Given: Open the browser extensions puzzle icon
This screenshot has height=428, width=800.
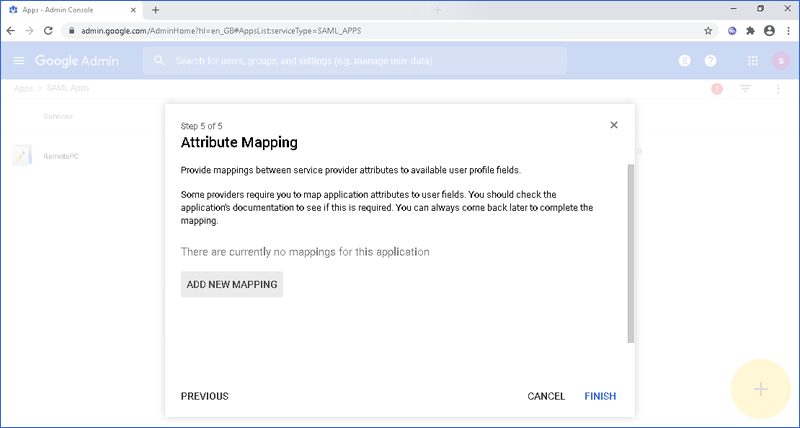Looking at the screenshot, I should [750, 30].
